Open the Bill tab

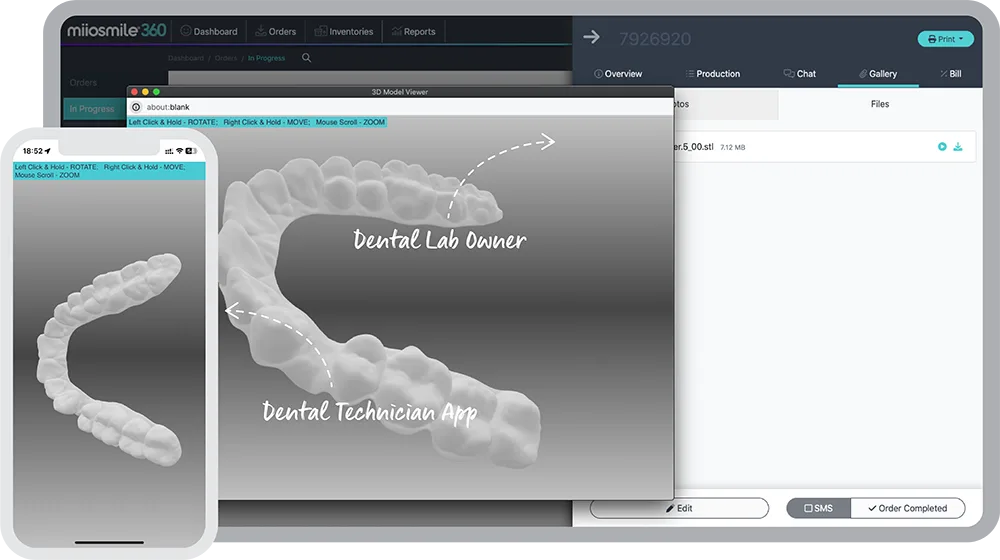950,74
